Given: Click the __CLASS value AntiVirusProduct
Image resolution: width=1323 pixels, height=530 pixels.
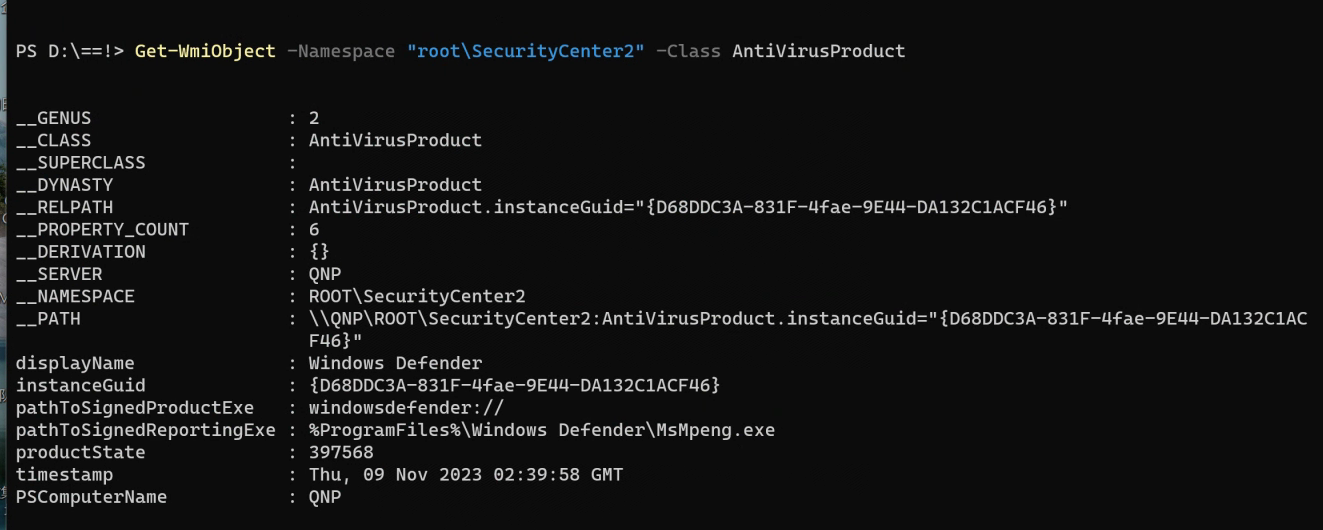Looking at the screenshot, I should 395,140.
